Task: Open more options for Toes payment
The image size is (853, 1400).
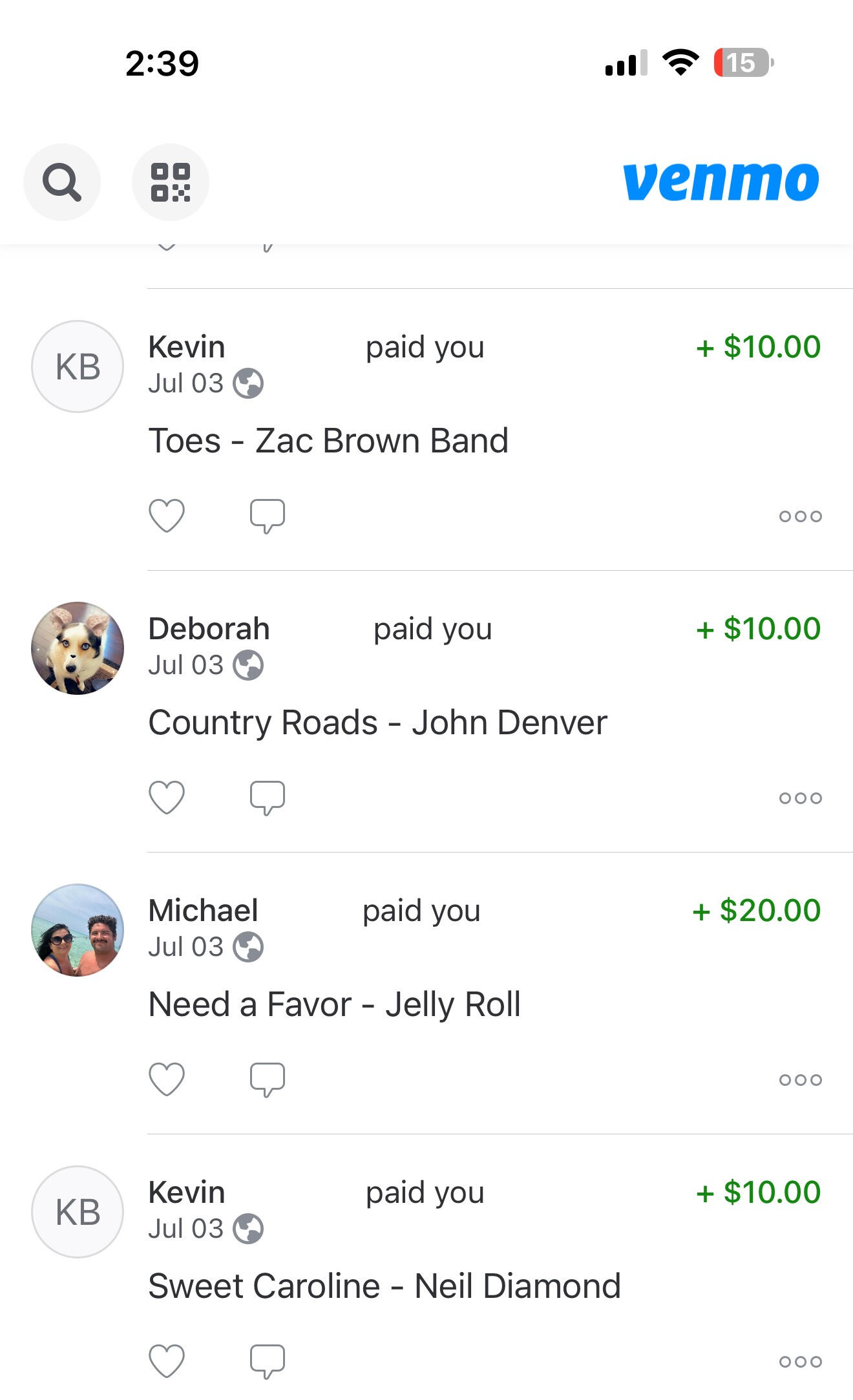Action: pos(800,516)
